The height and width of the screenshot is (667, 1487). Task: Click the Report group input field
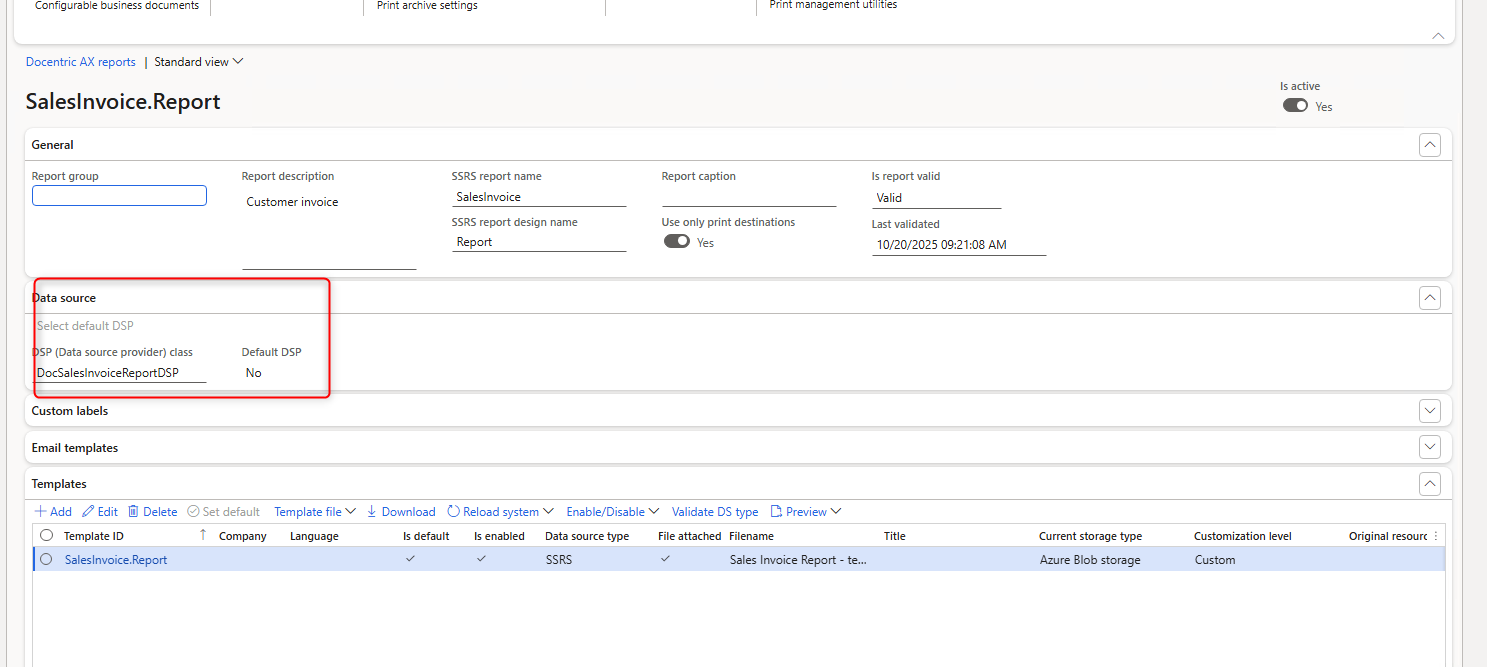tap(119, 196)
